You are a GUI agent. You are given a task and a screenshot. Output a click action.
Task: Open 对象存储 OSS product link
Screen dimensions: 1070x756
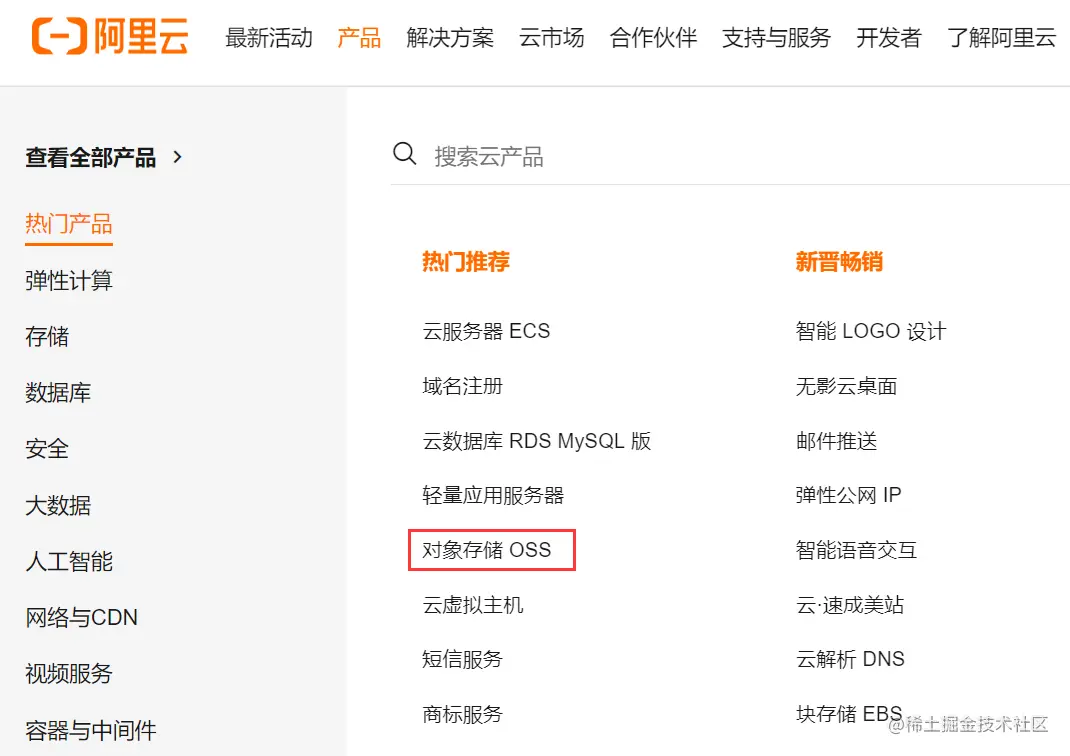(x=487, y=550)
